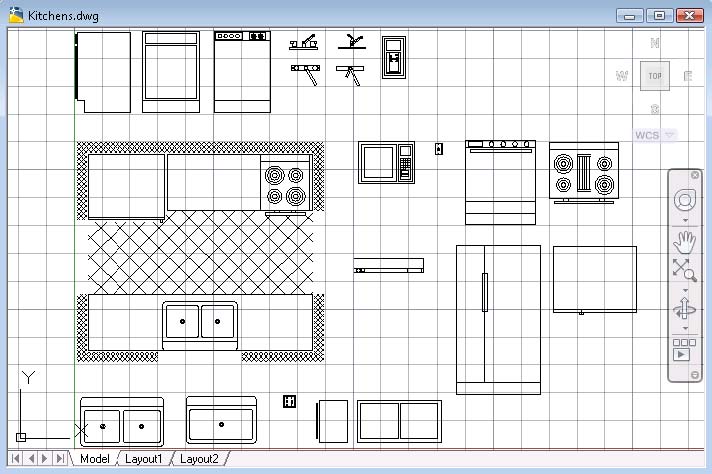712x474 pixels.
Task: Select the water dispenser block near top
Action: 394,57
